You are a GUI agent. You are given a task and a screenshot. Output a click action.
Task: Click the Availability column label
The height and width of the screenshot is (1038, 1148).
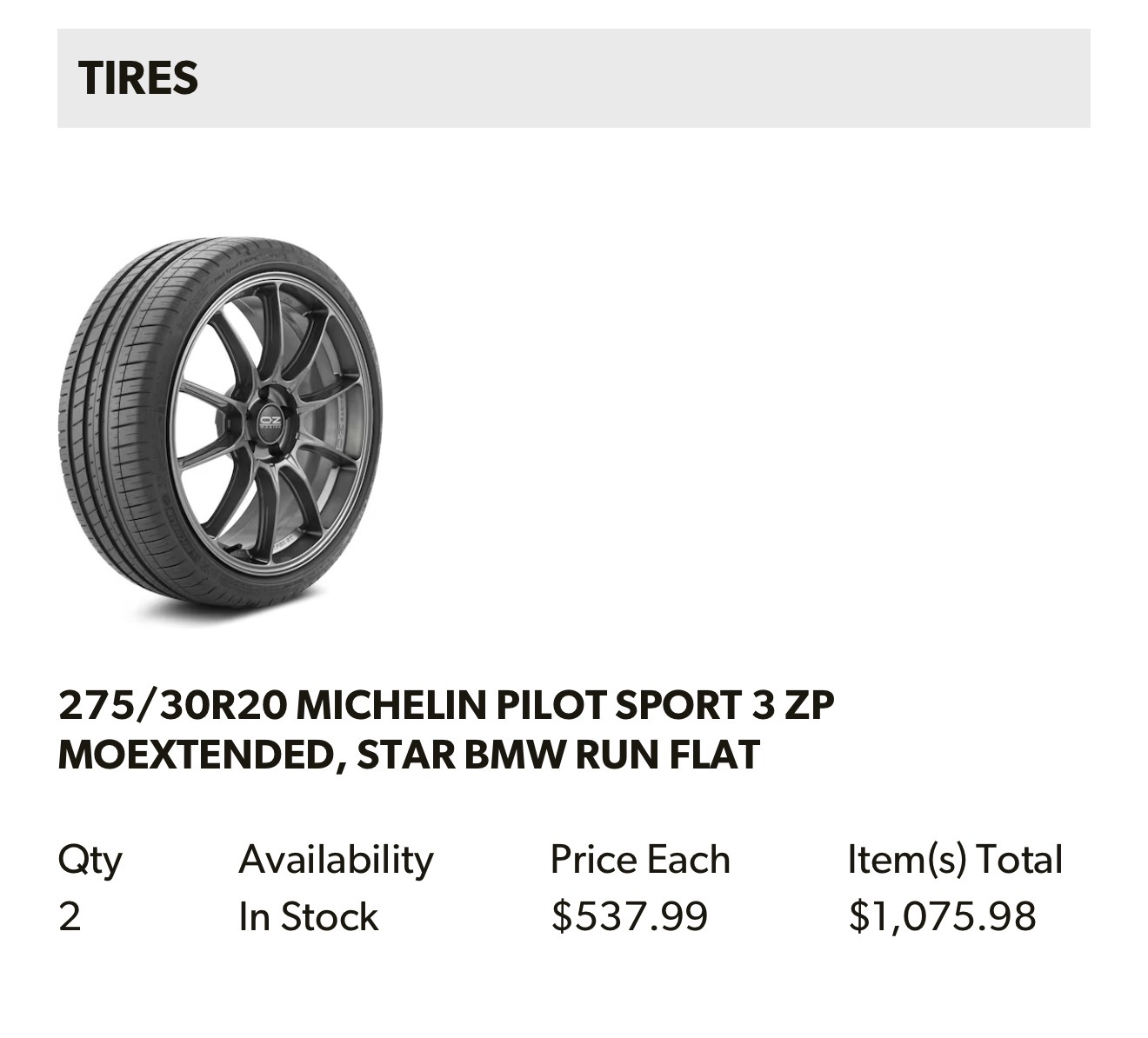click(x=336, y=860)
